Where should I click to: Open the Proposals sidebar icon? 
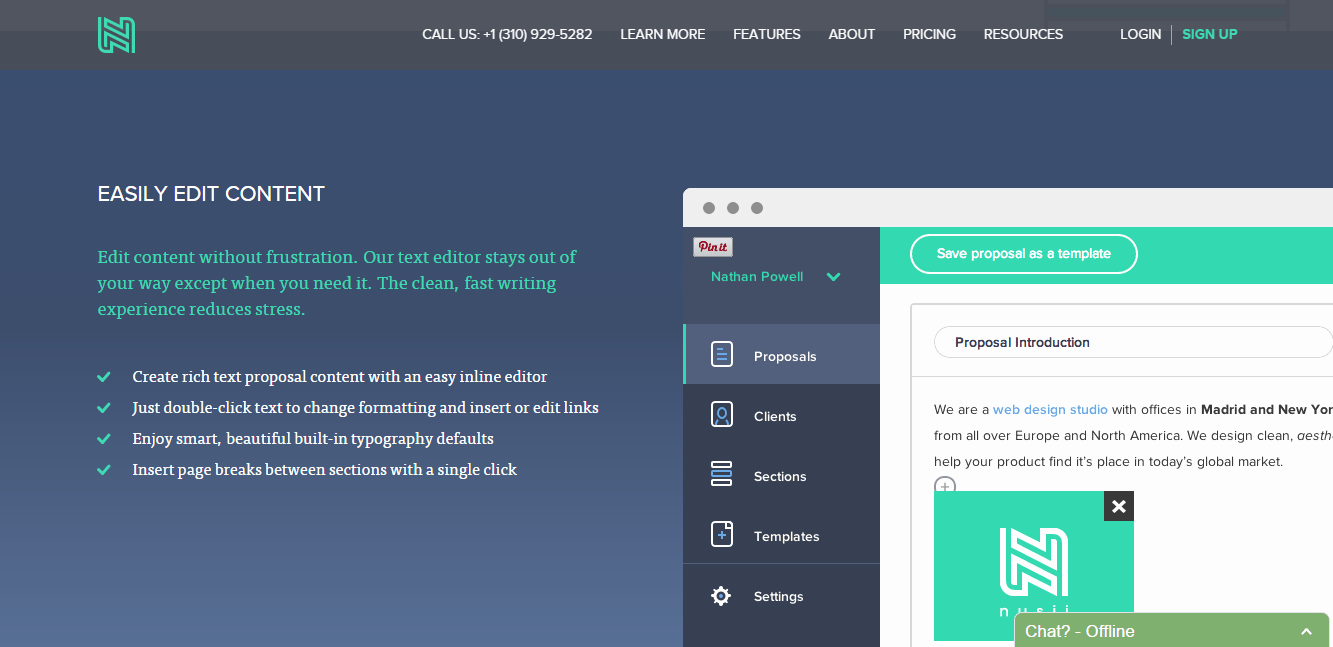[722, 354]
